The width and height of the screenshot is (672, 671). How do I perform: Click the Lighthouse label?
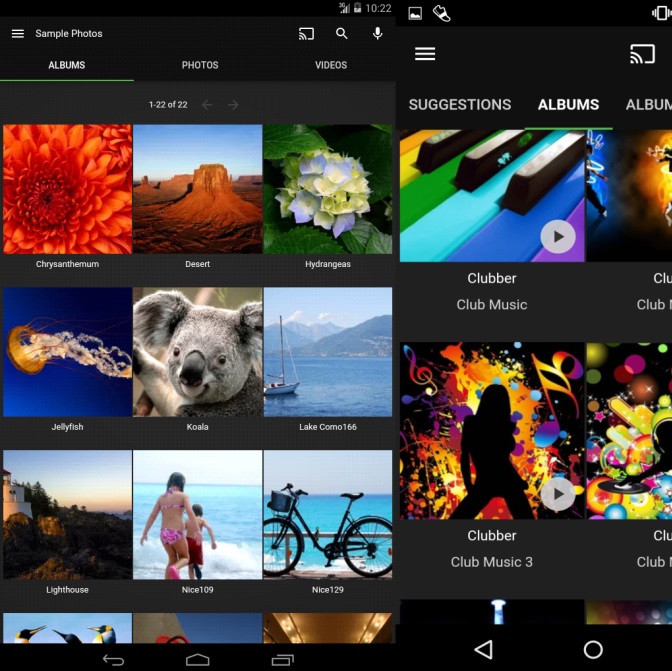point(67,590)
